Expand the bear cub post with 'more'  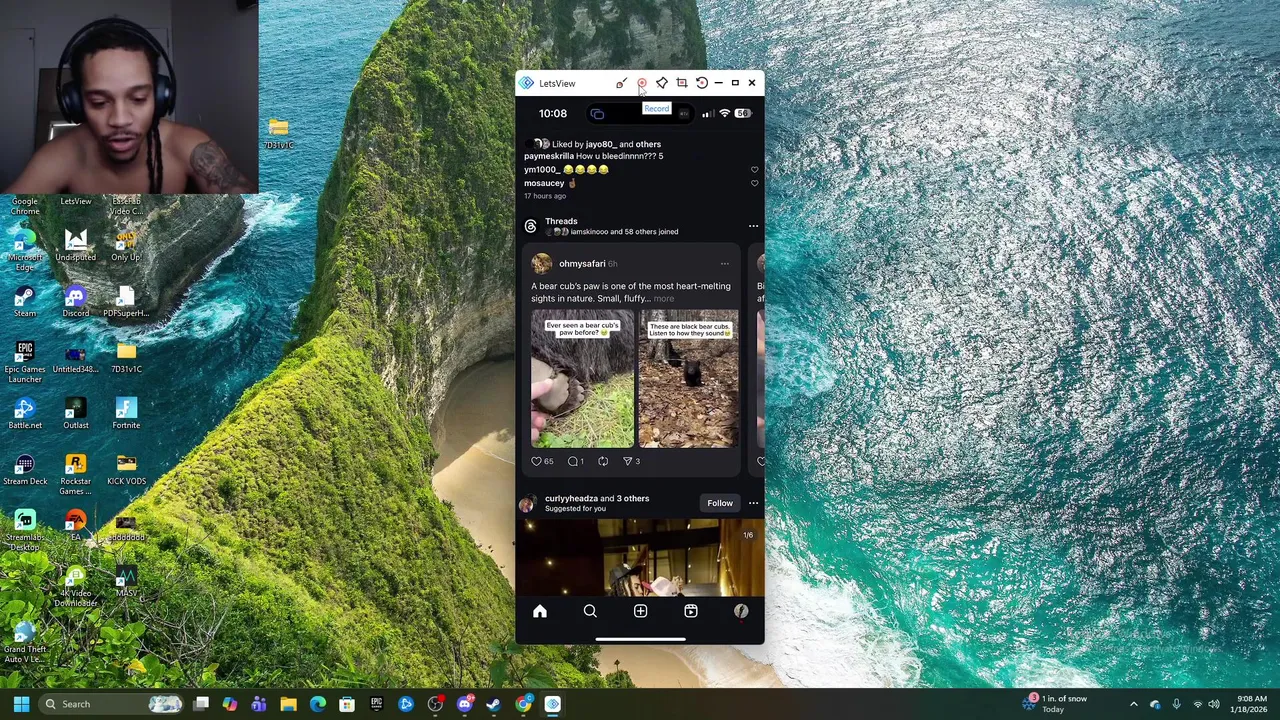pyautogui.click(x=664, y=299)
